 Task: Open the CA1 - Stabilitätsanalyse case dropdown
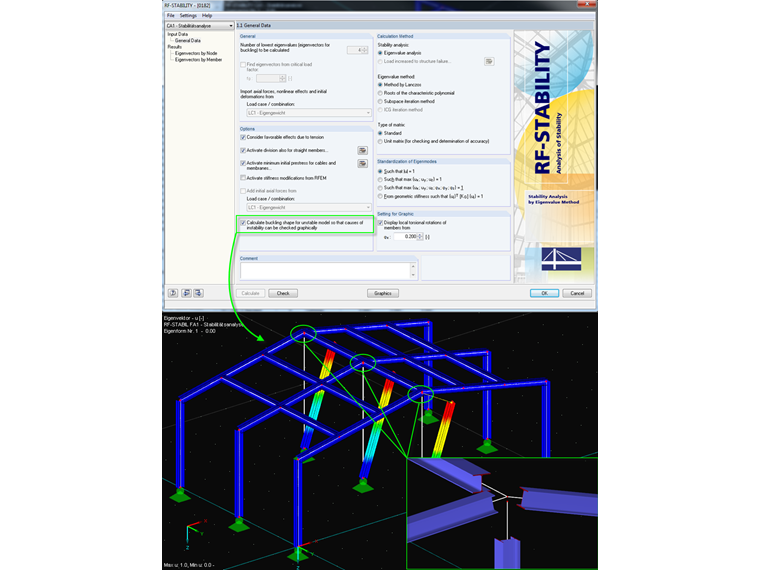click(199, 26)
